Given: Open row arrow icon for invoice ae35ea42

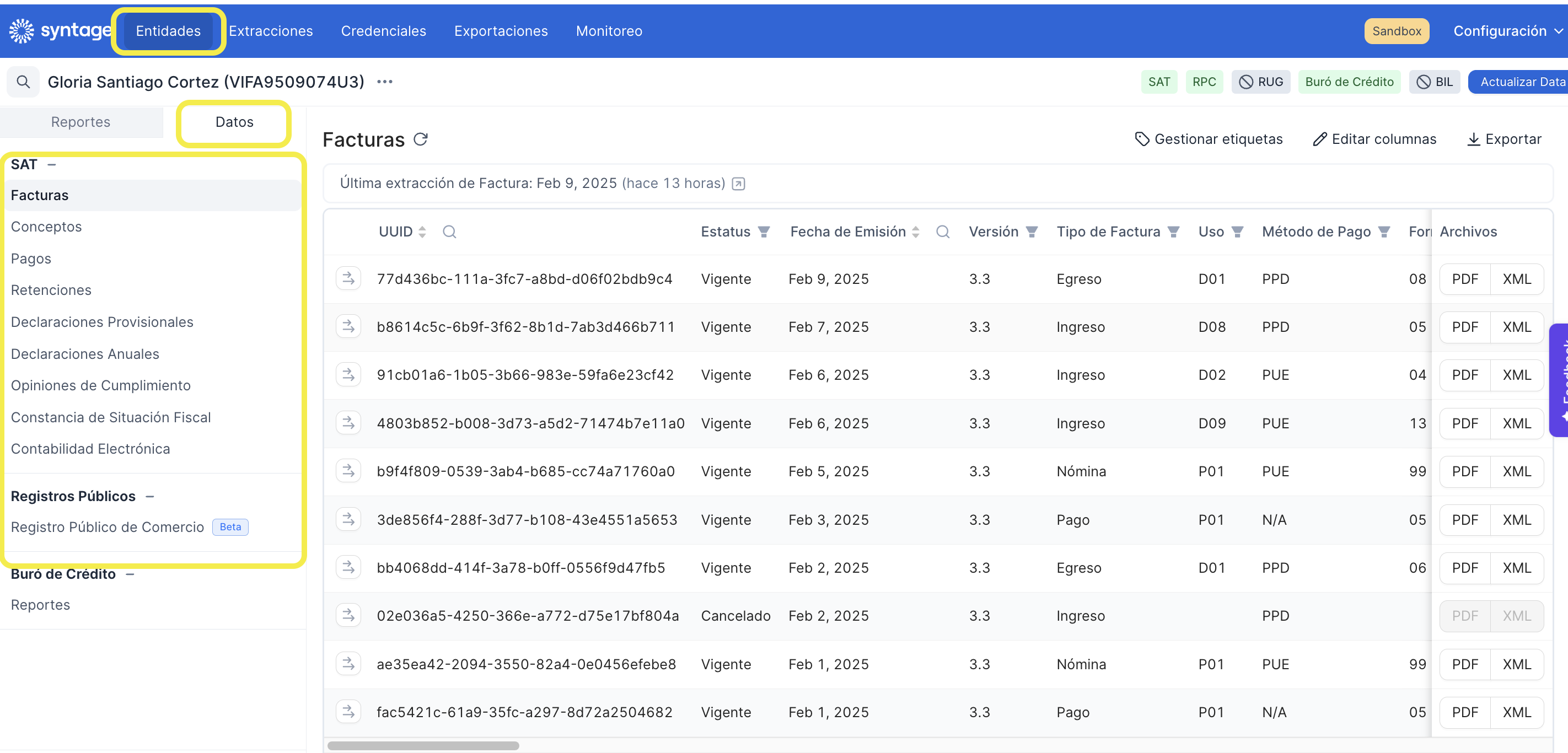Looking at the screenshot, I should tap(348, 664).
